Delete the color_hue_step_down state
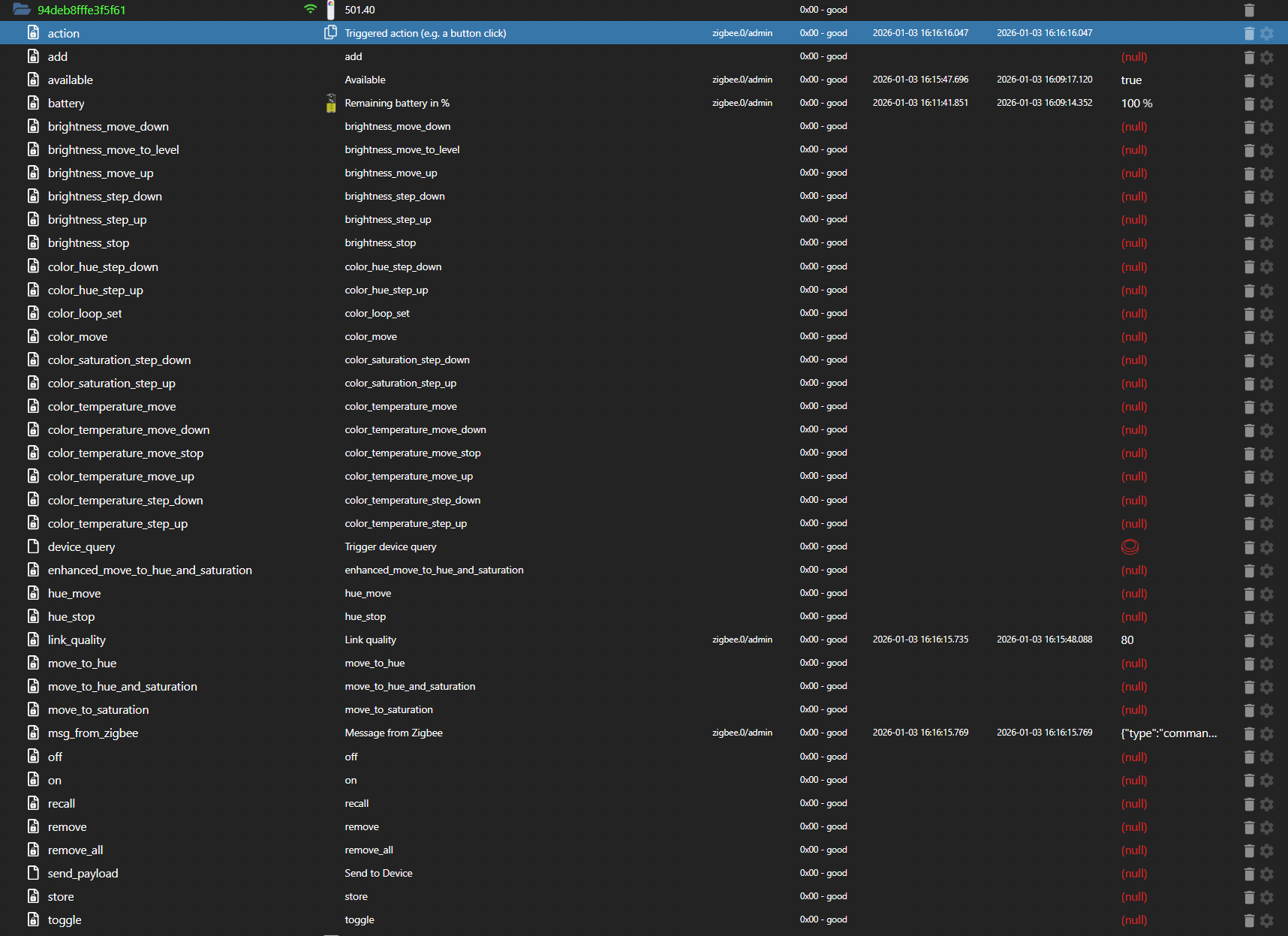 (x=1249, y=267)
